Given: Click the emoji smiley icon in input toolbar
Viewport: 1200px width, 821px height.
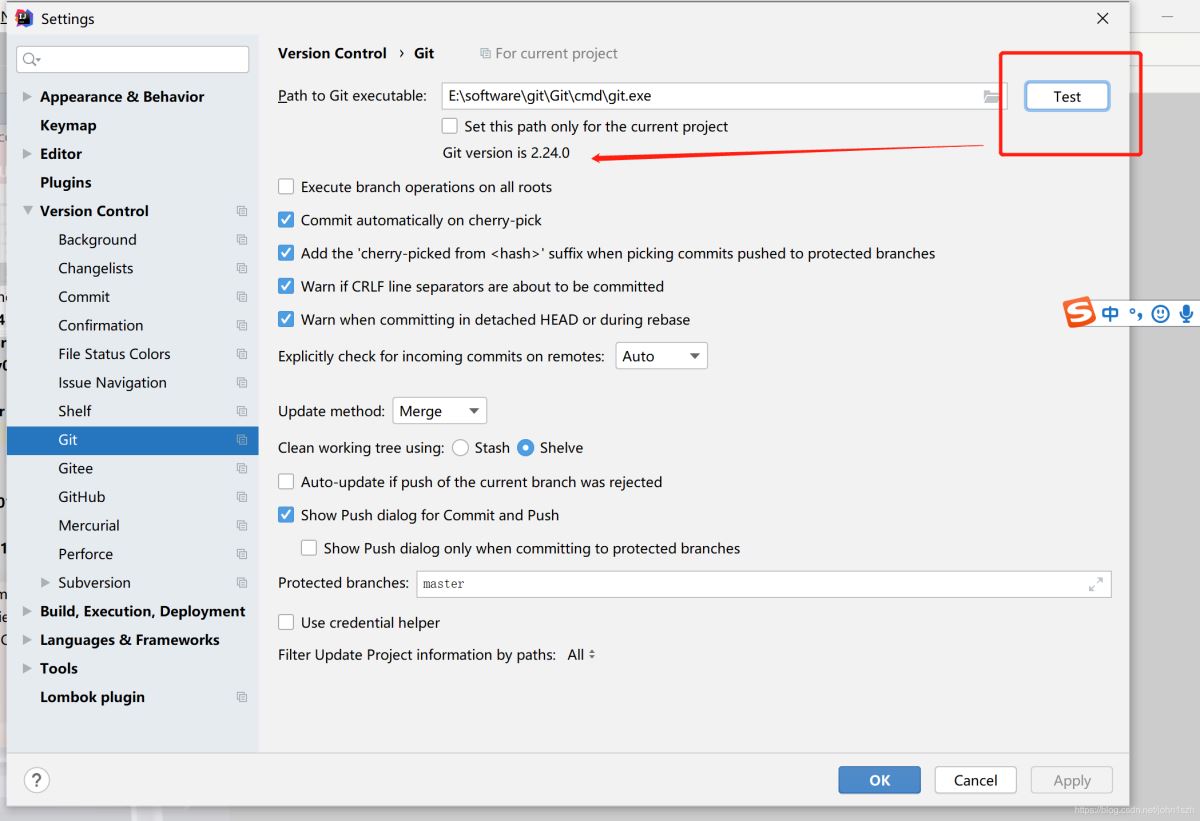Looking at the screenshot, I should point(1160,313).
